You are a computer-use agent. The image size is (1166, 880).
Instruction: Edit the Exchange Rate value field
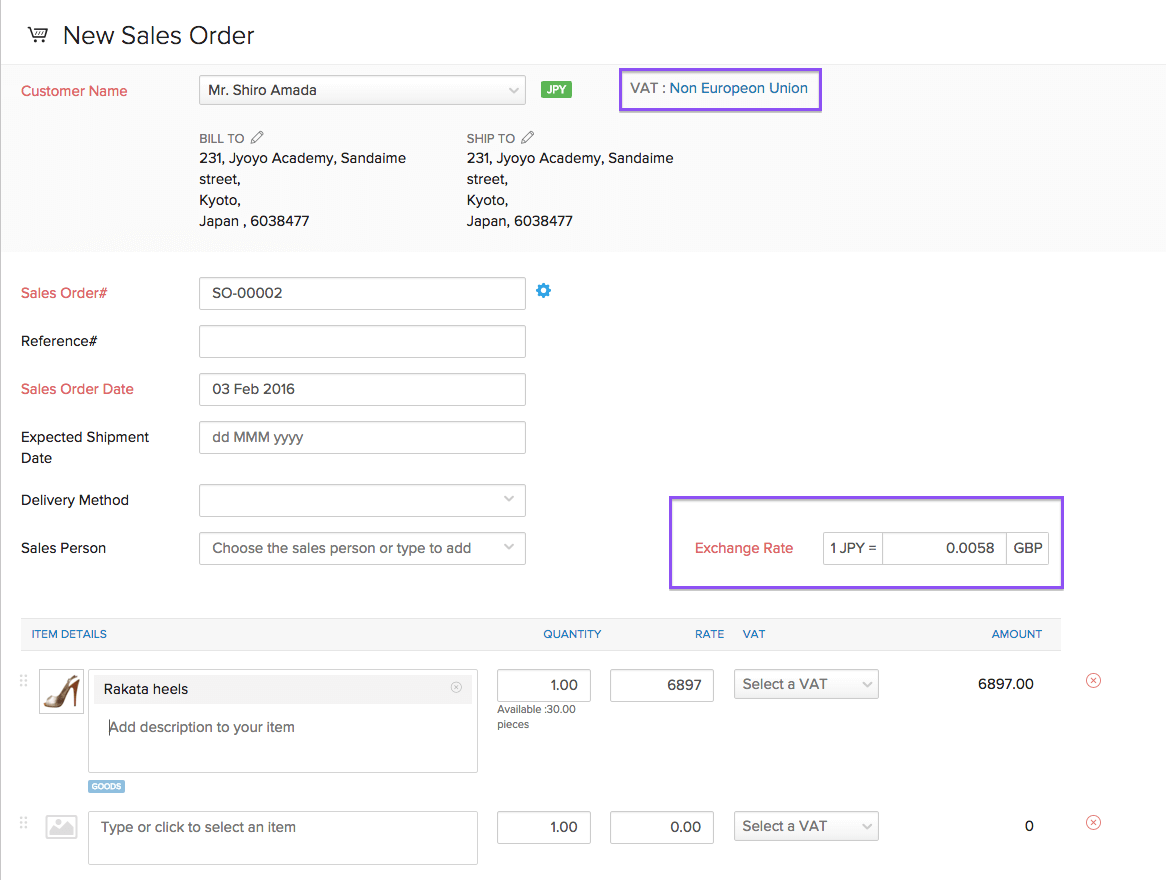click(x=945, y=548)
